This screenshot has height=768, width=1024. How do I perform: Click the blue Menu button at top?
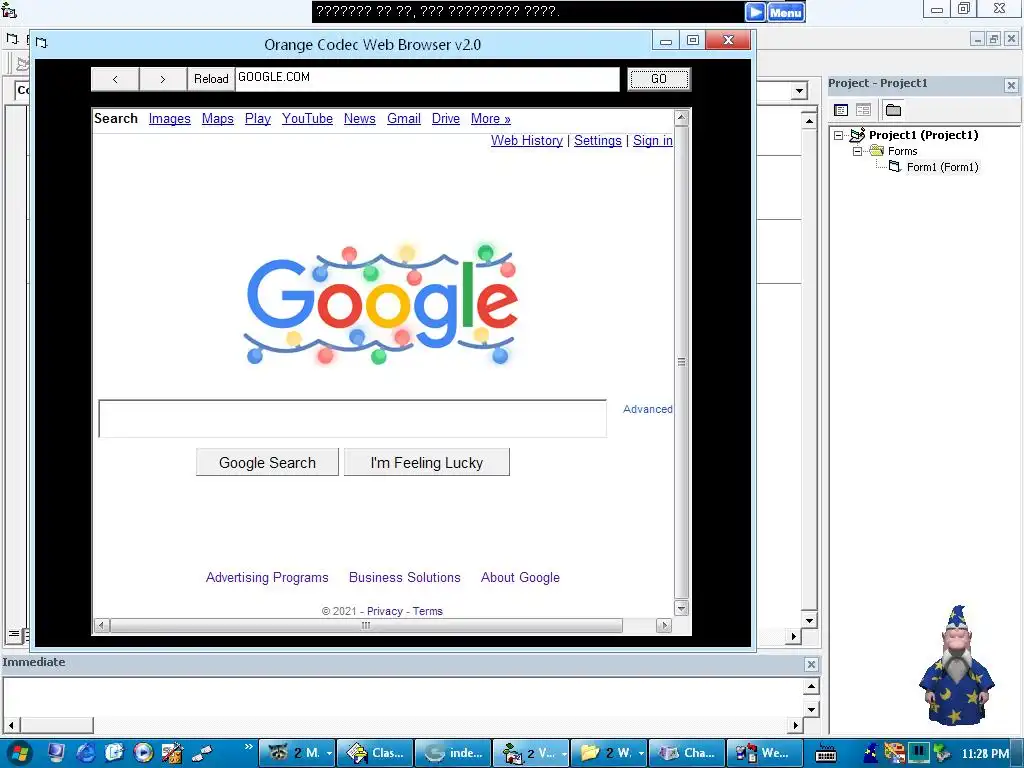786,12
